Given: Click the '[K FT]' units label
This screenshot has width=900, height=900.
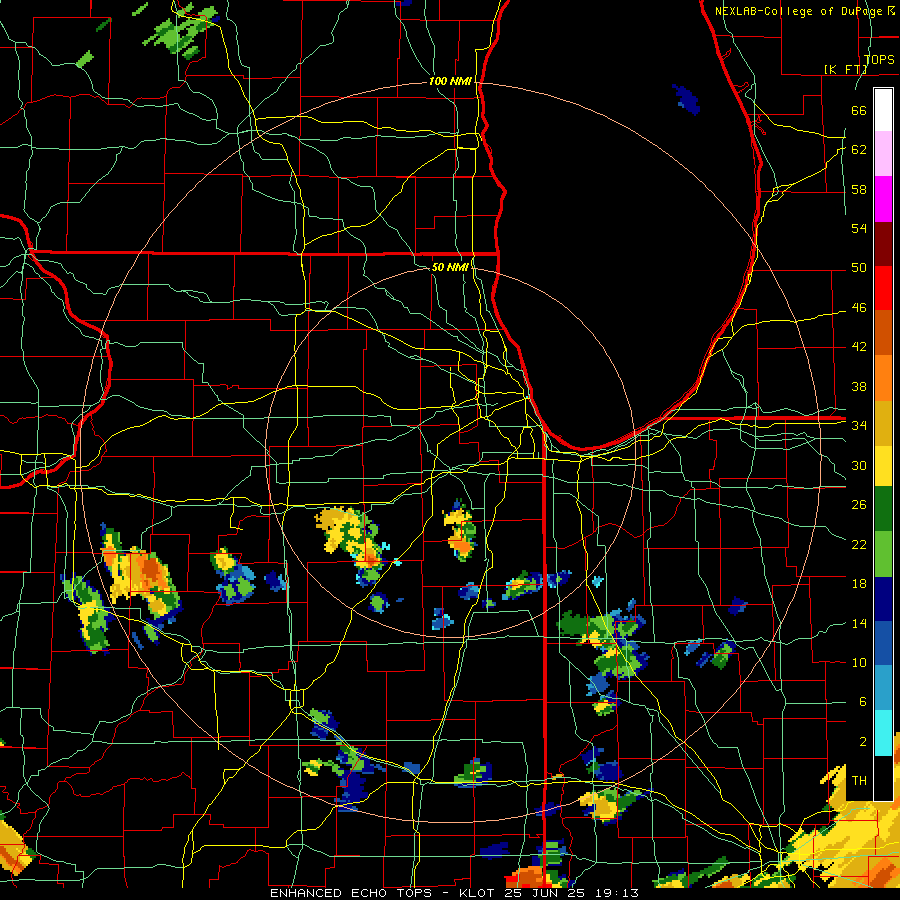Looking at the screenshot, I should click(845, 69).
